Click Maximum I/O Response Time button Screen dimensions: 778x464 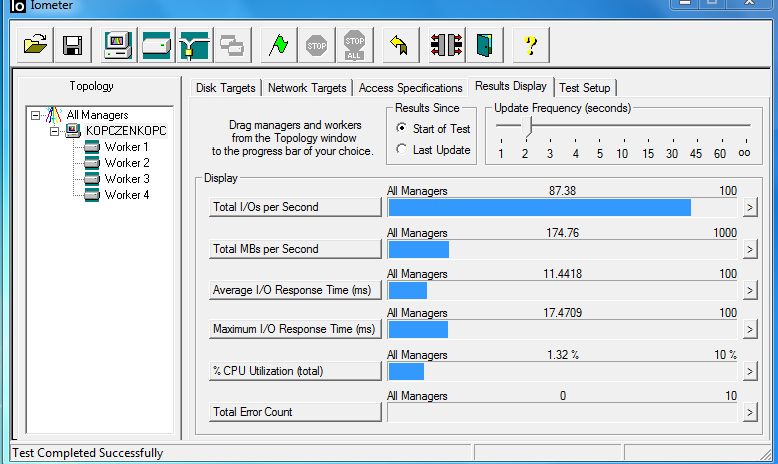[x=295, y=329]
